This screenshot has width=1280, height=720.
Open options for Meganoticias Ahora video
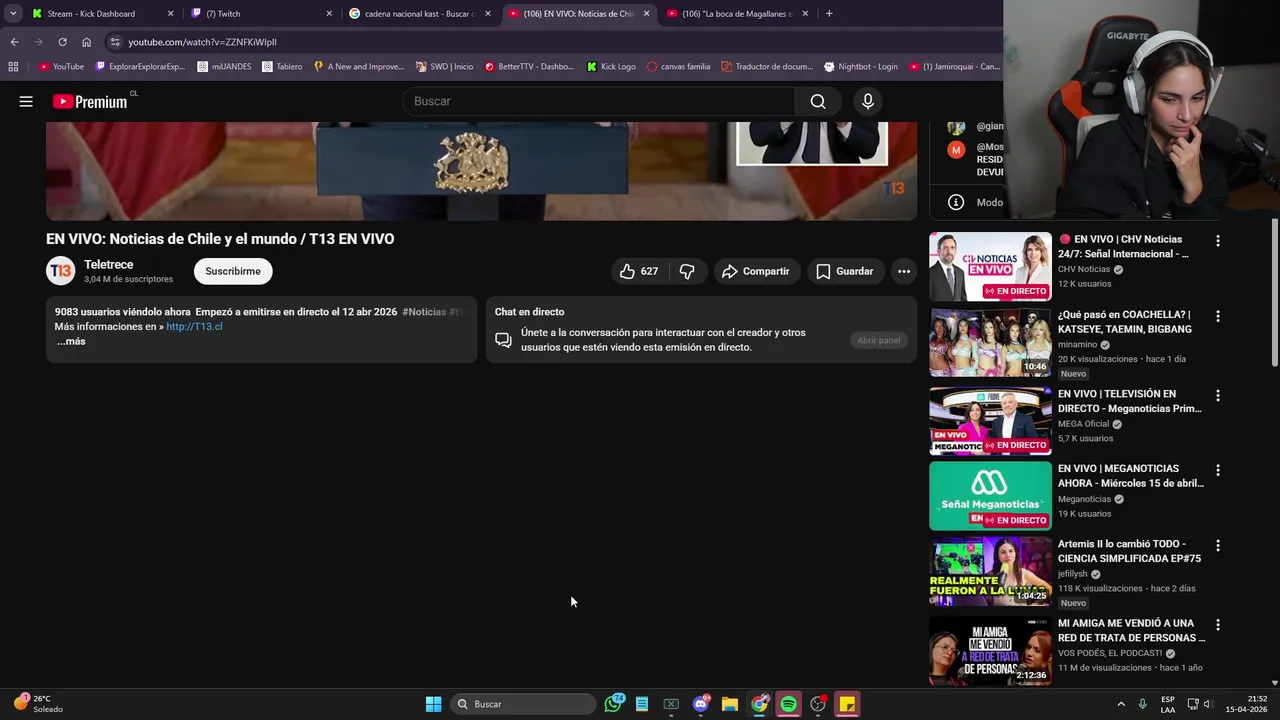point(1217,470)
